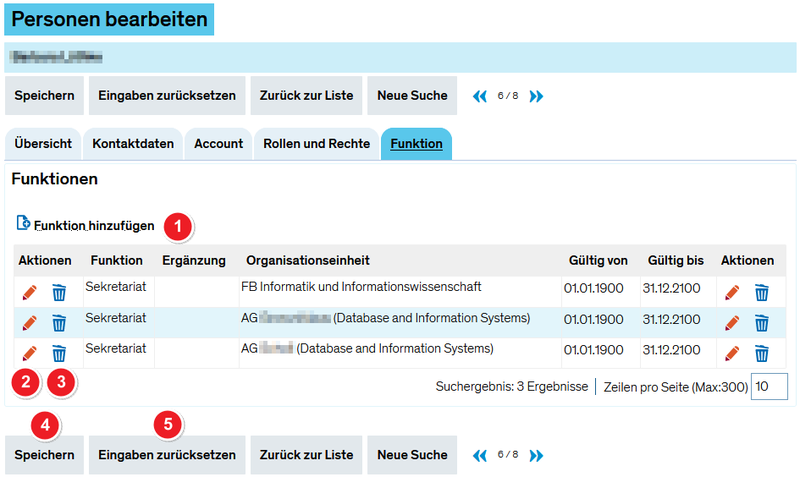Click the Funktion hinzufügen link
The image size is (800, 477).
pos(94,225)
